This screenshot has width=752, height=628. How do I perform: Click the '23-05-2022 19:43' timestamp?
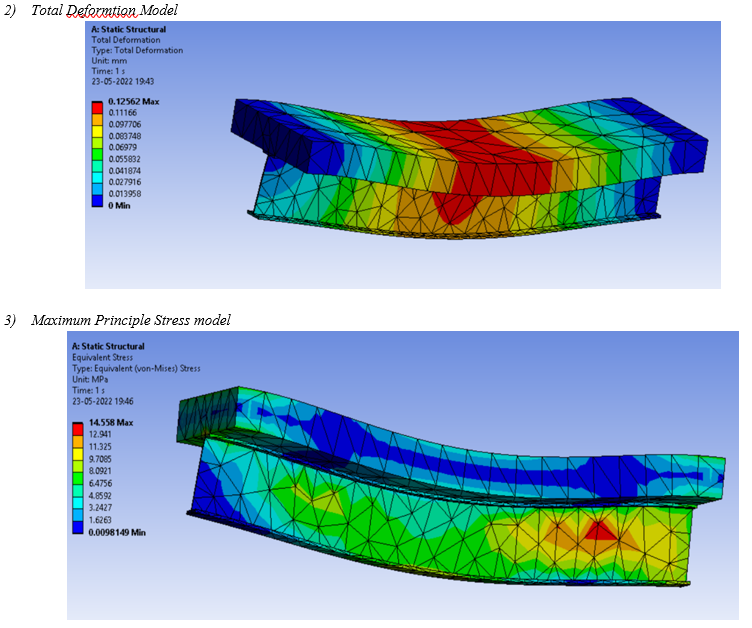(123, 82)
